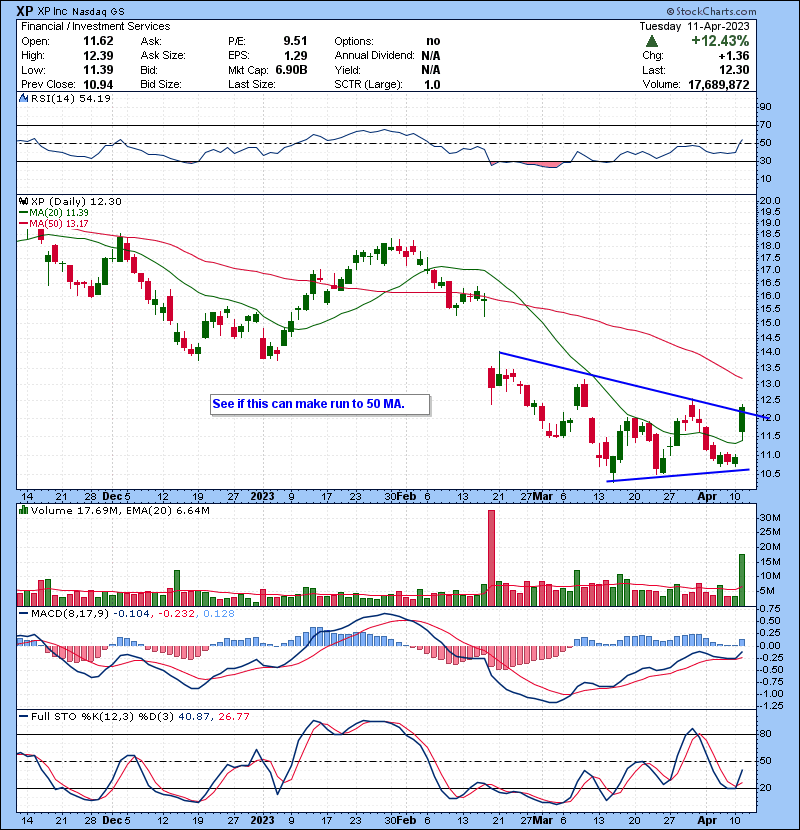The image size is (800, 830).
Task: Click the dark blue MACD legend line marker
Action: coord(23,614)
